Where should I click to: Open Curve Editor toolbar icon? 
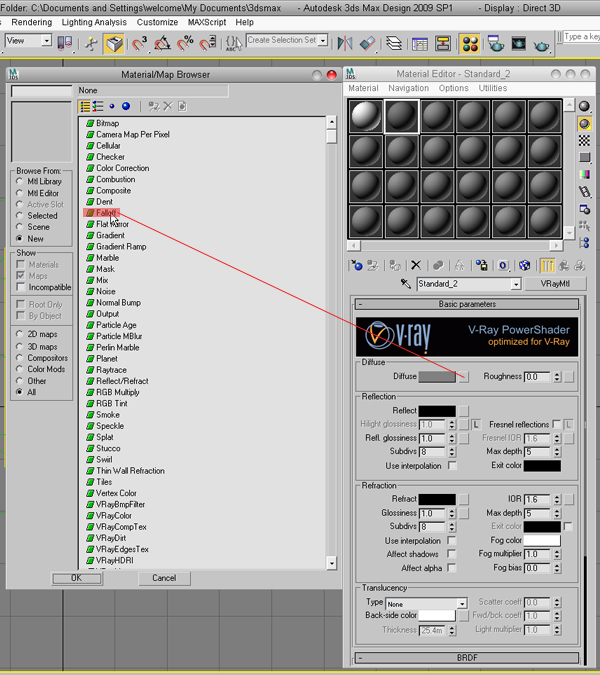[420, 43]
